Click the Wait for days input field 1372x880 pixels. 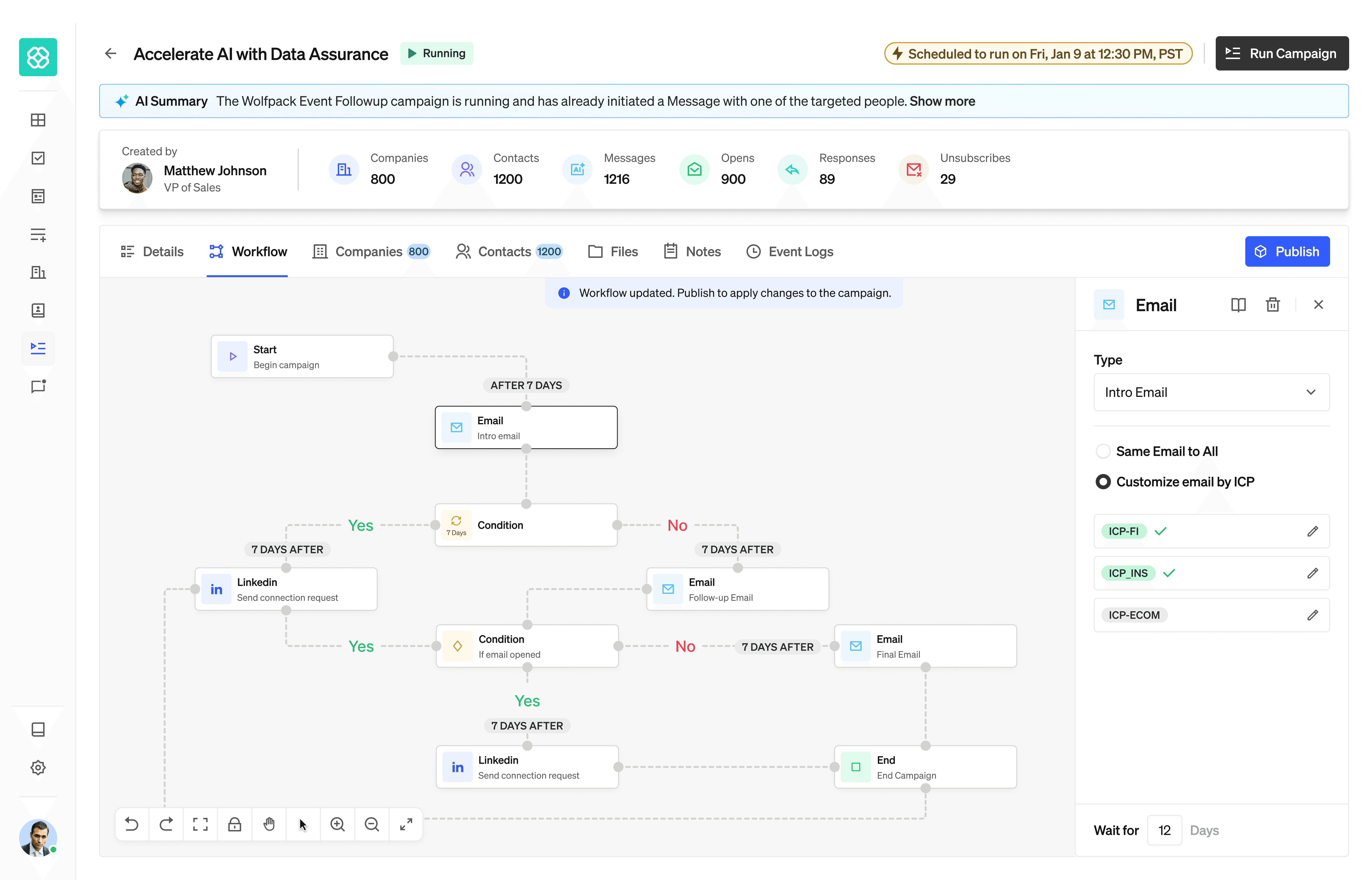[1165, 830]
